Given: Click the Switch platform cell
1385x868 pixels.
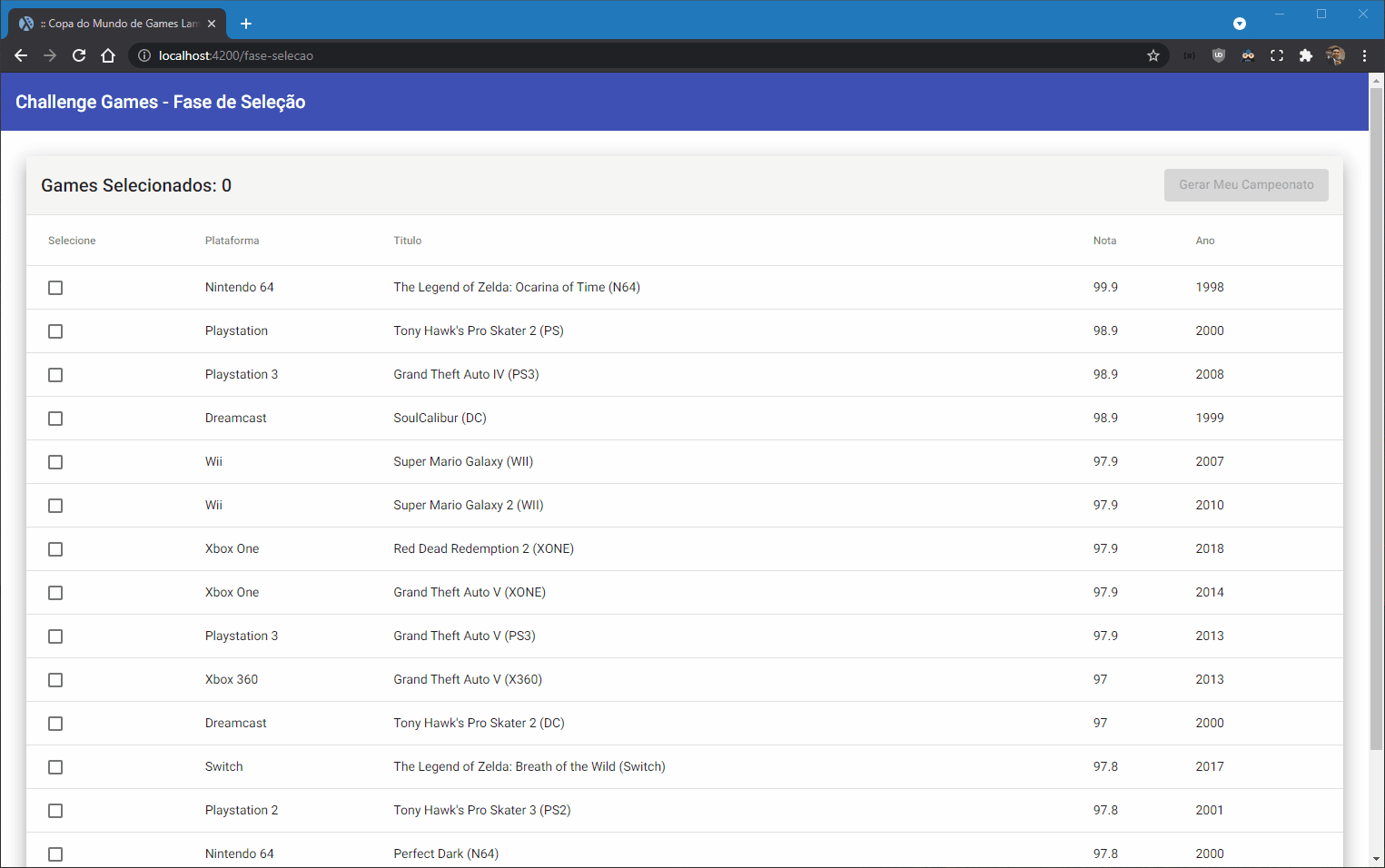Looking at the screenshot, I should pyautogui.click(x=223, y=766).
